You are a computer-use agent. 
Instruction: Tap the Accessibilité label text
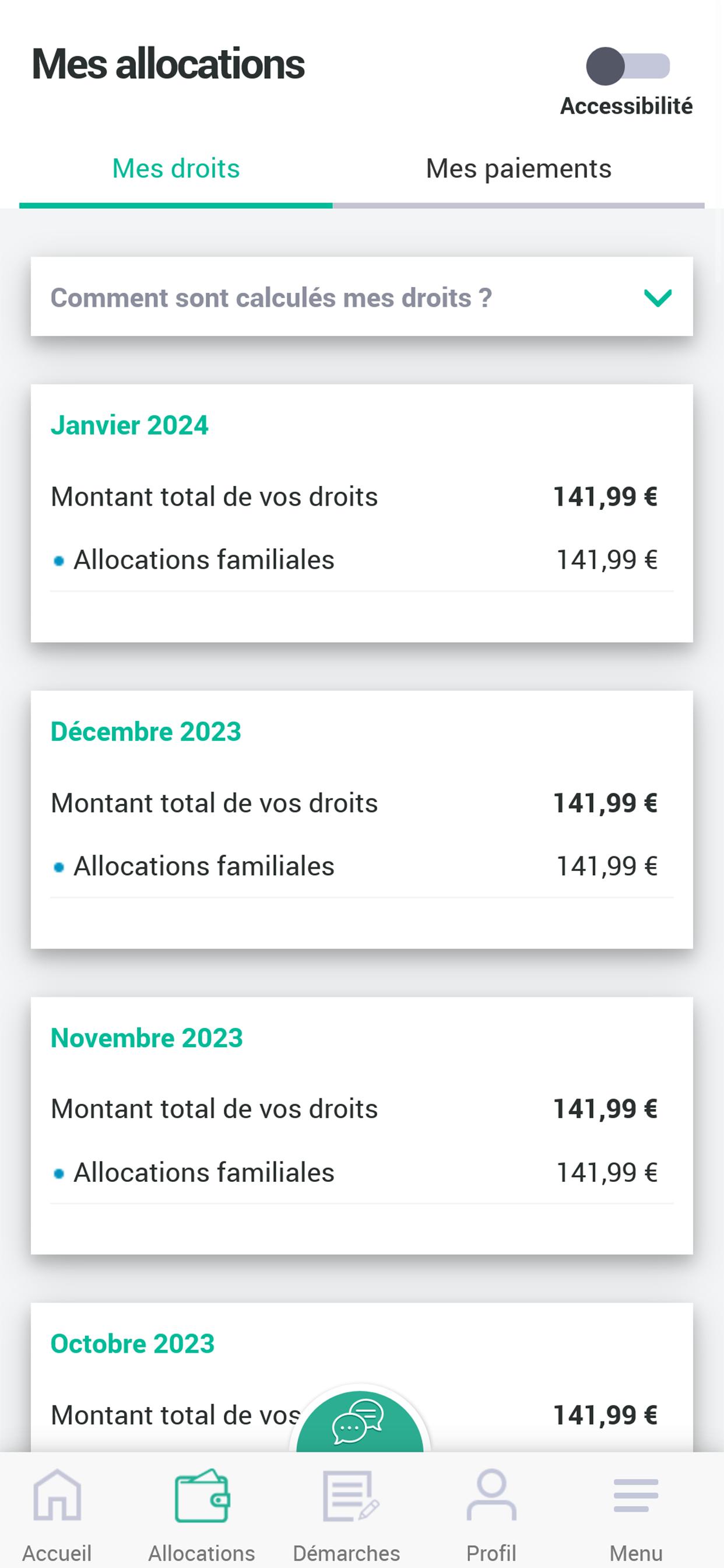point(626,106)
